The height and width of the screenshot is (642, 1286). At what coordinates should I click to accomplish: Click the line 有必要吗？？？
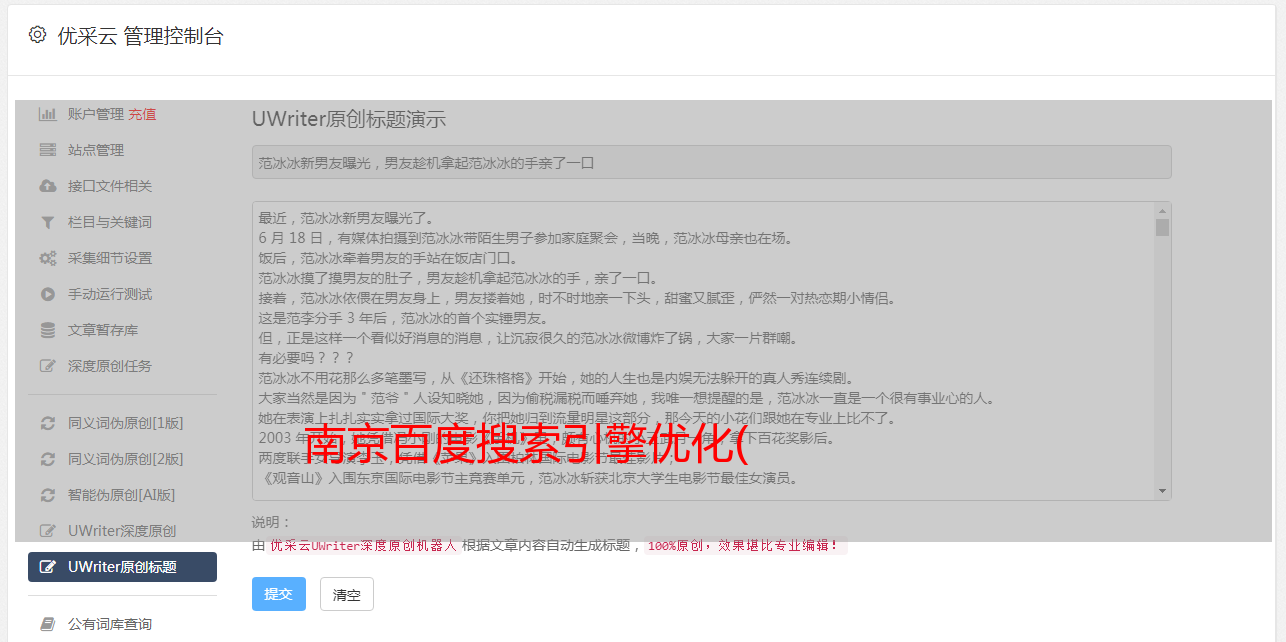(x=306, y=358)
